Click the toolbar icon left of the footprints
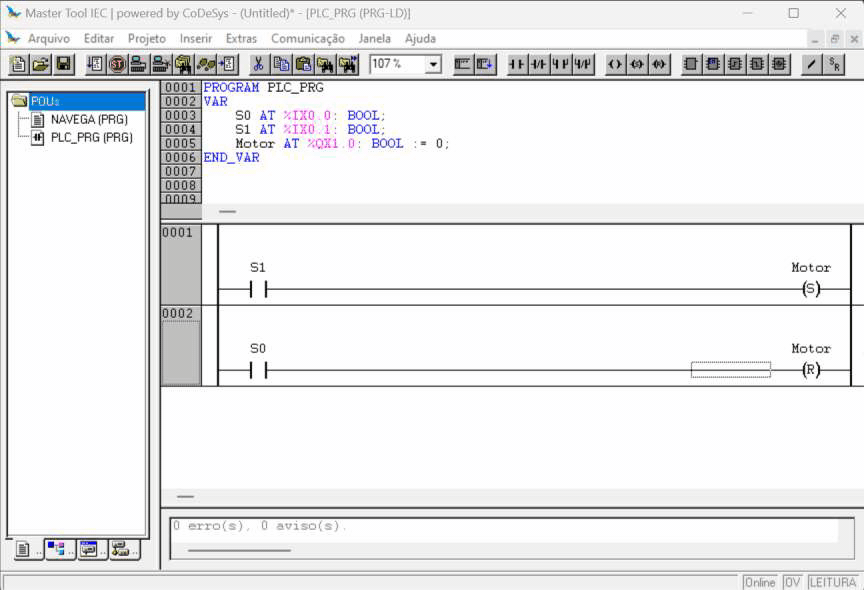864x590 pixels. 183,64
